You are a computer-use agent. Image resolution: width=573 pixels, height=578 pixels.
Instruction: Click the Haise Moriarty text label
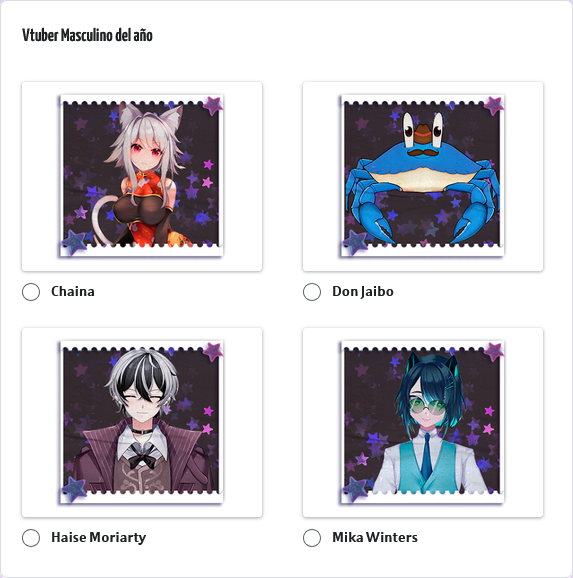[x=98, y=537]
